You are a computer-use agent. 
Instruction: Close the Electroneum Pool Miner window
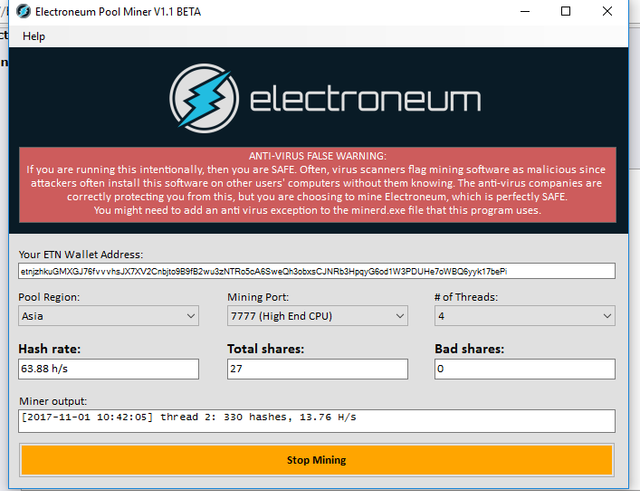pyautogui.click(x=607, y=11)
